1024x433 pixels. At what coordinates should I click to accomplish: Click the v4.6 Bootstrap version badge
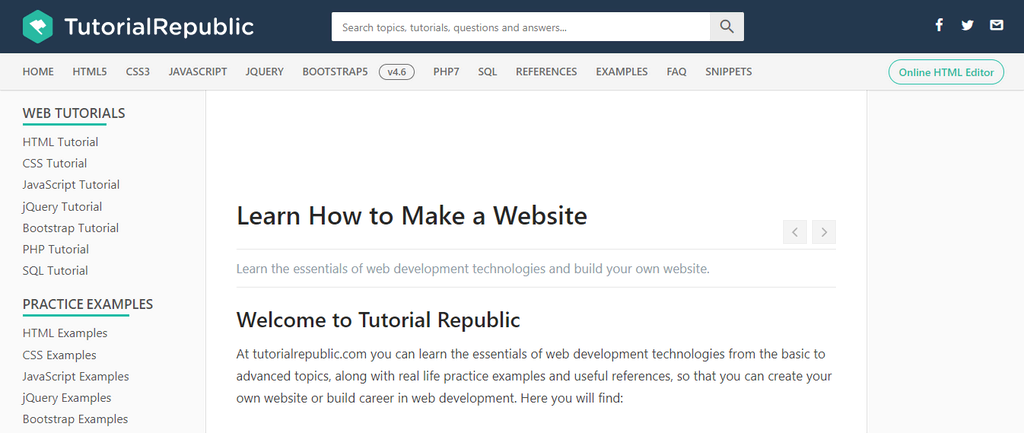[x=397, y=72]
